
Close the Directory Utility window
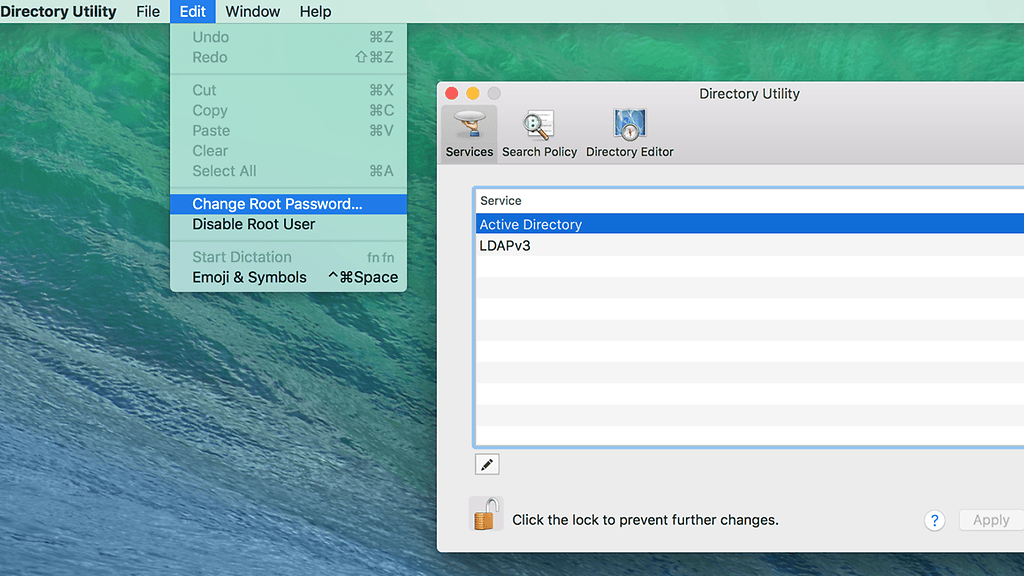click(452, 93)
